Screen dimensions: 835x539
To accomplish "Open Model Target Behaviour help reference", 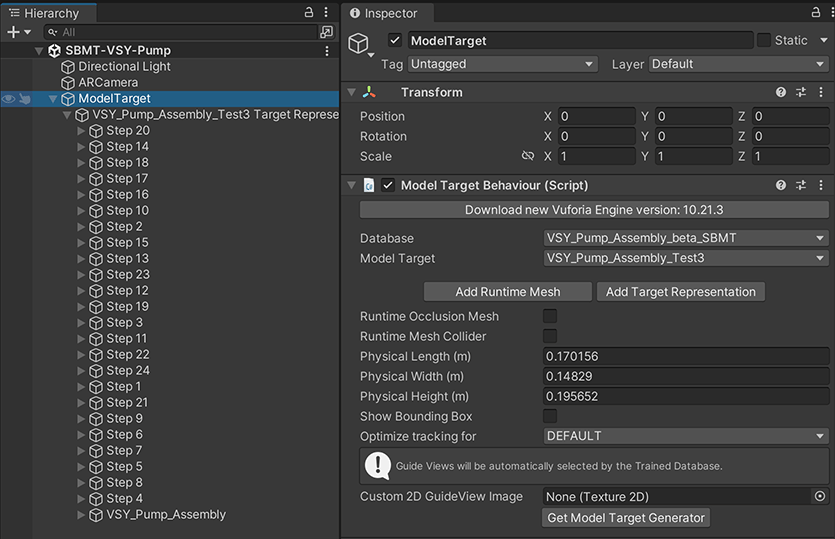I will click(781, 185).
